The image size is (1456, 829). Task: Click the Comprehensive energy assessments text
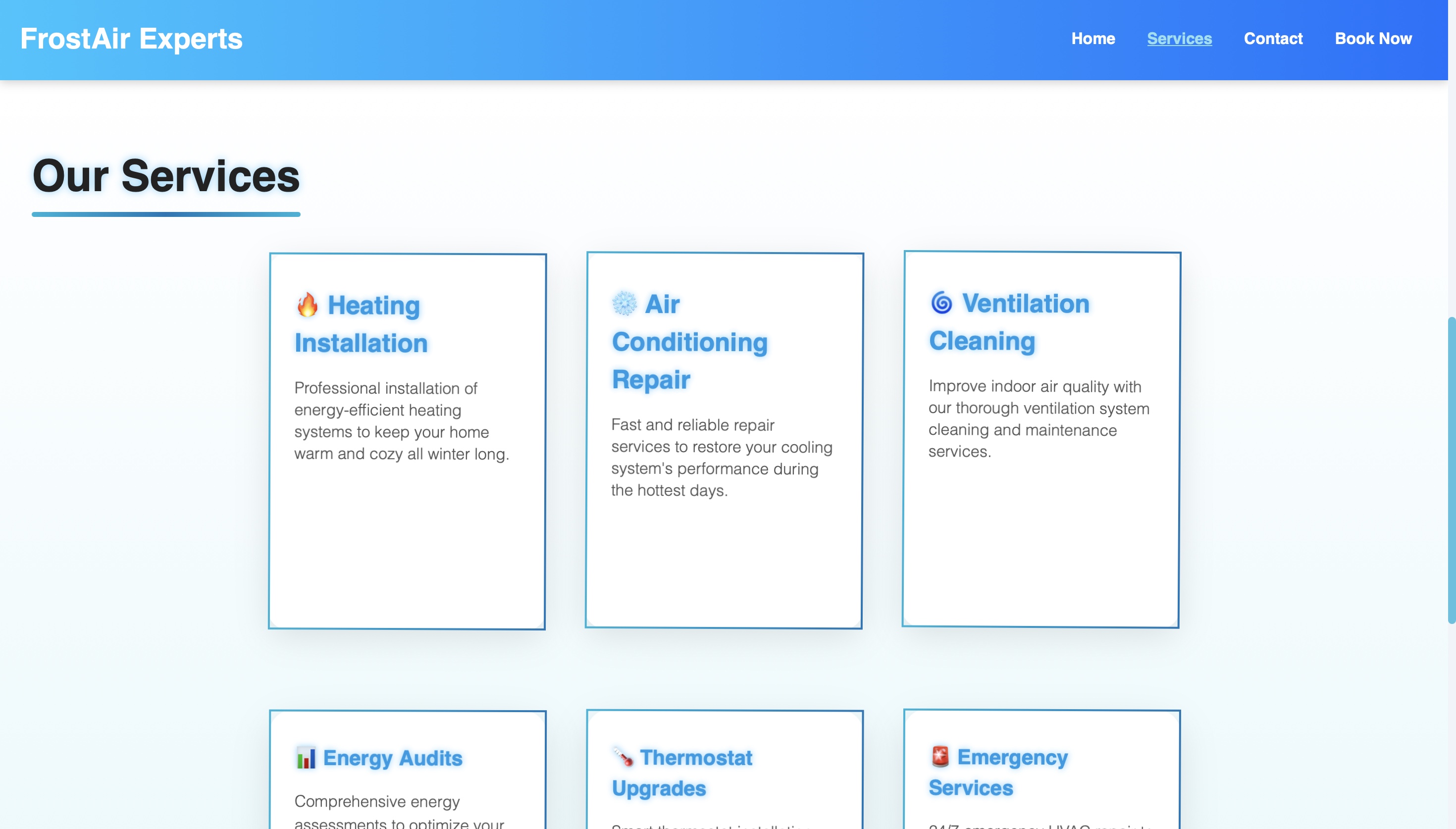(399, 812)
